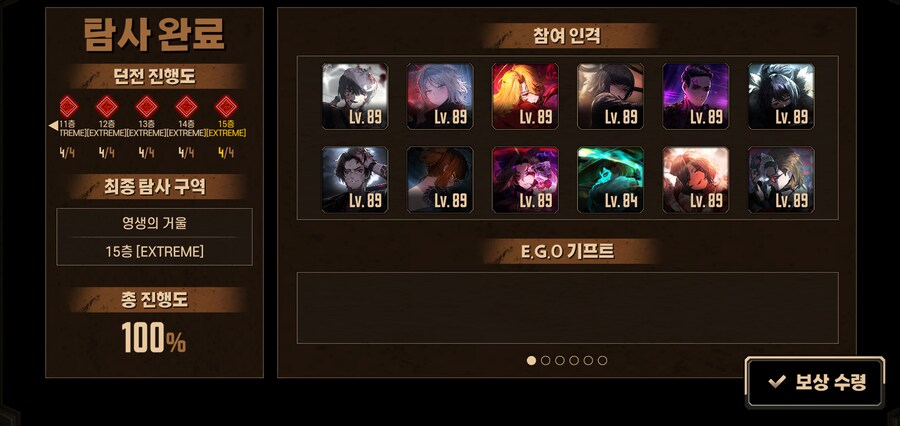Open the last bottom-row identity portrait
The width and height of the screenshot is (900, 426).
pyautogui.click(x=781, y=180)
